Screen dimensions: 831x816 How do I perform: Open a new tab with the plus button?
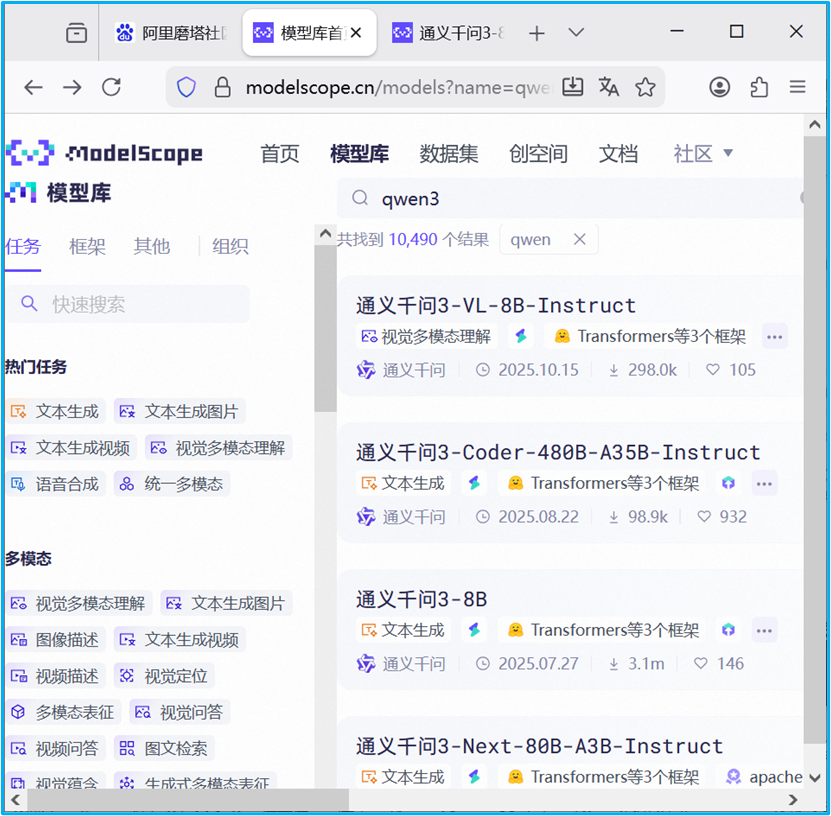pyautogui.click(x=536, y=33)
